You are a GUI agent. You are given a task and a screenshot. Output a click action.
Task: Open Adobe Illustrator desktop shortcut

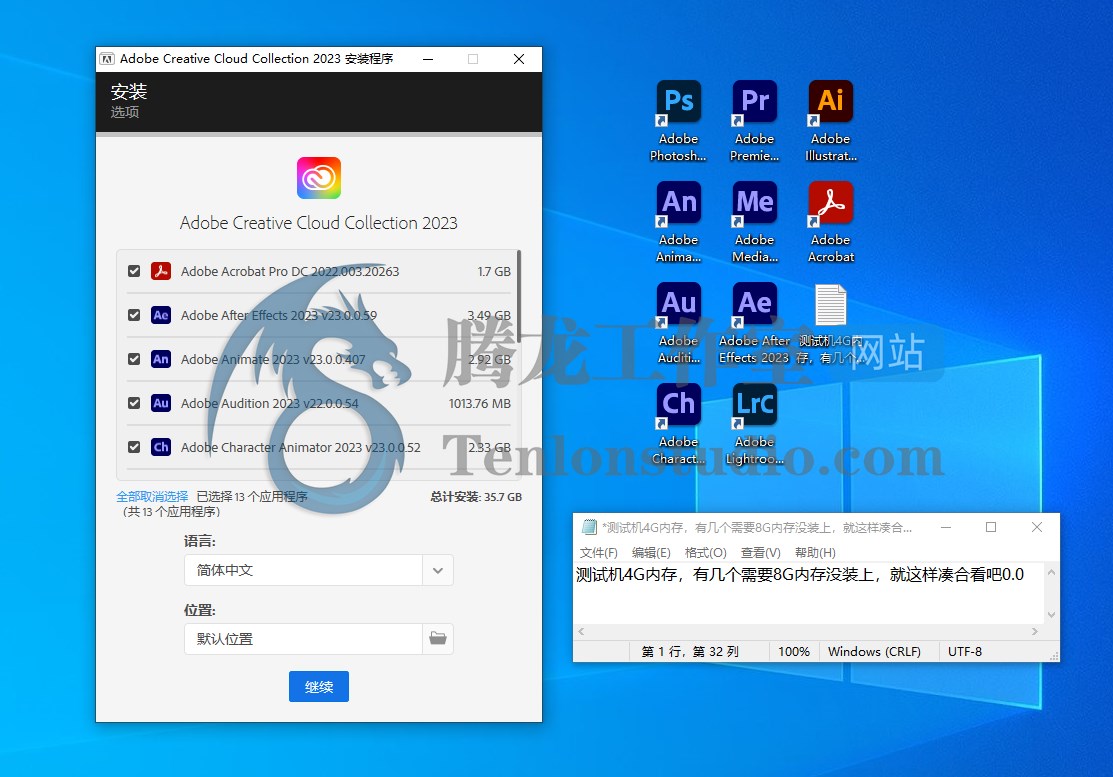[830, 121]
